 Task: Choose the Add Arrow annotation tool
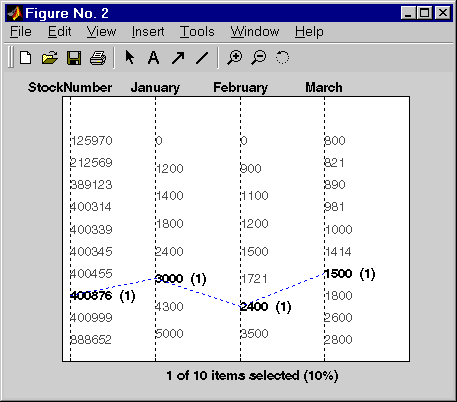pyautogui.click(x=178, y=58)
